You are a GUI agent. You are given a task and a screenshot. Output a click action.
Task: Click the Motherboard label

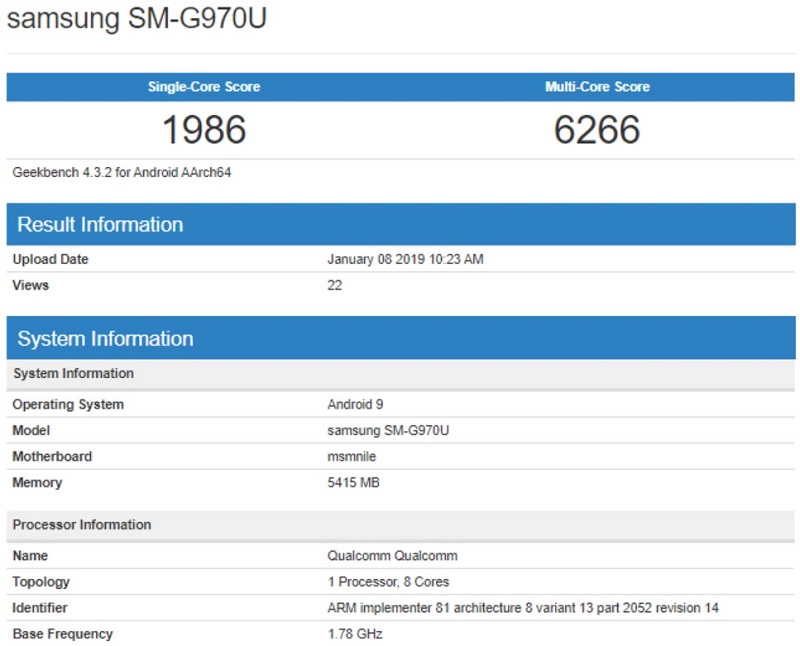[x=52, y=457]
